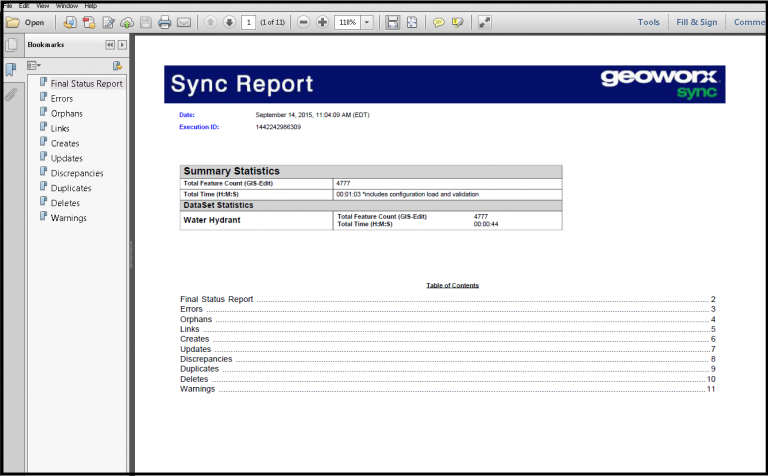Screen dimensions: 768x476
Task: Open the zoom level dropdown arrow
Action: pyautogui.click(x=367, y=23)
